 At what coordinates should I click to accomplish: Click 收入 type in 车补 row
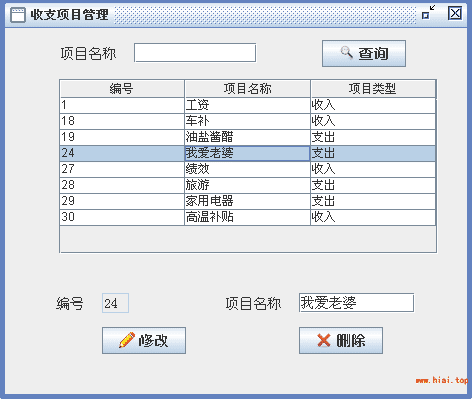[x=373, y=121]
